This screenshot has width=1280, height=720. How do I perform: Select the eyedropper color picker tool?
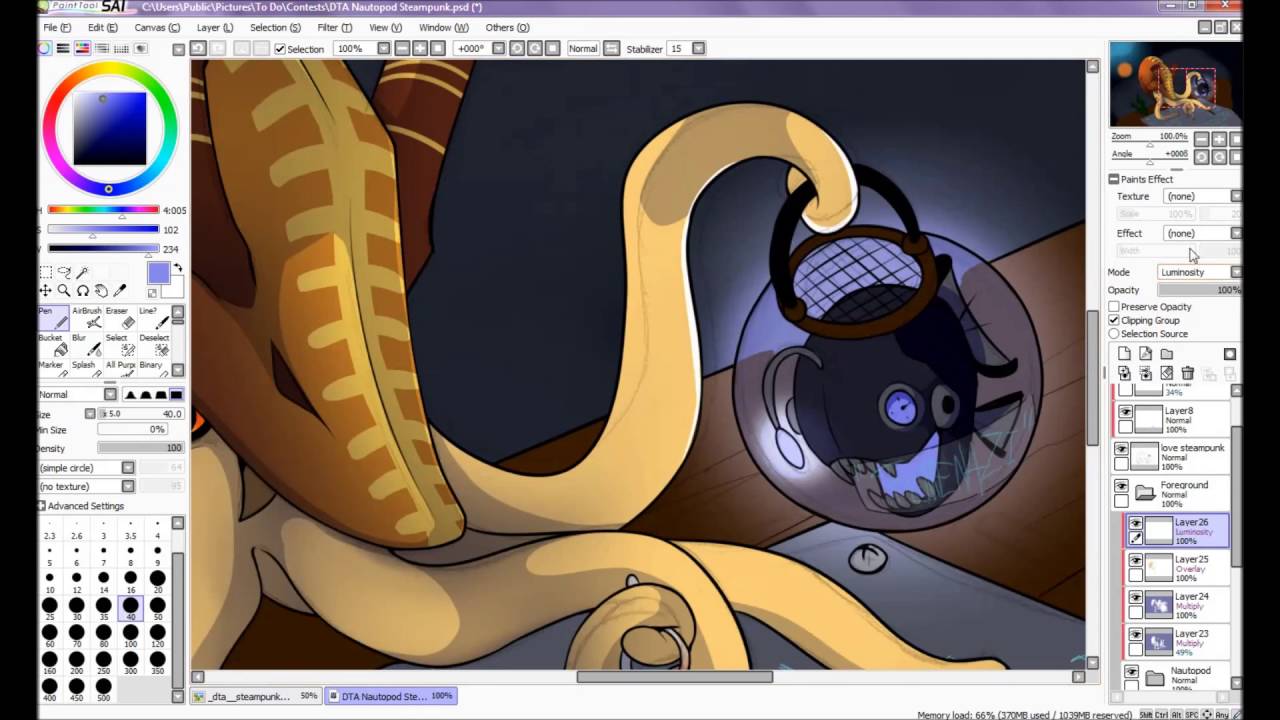click(120, 290)
